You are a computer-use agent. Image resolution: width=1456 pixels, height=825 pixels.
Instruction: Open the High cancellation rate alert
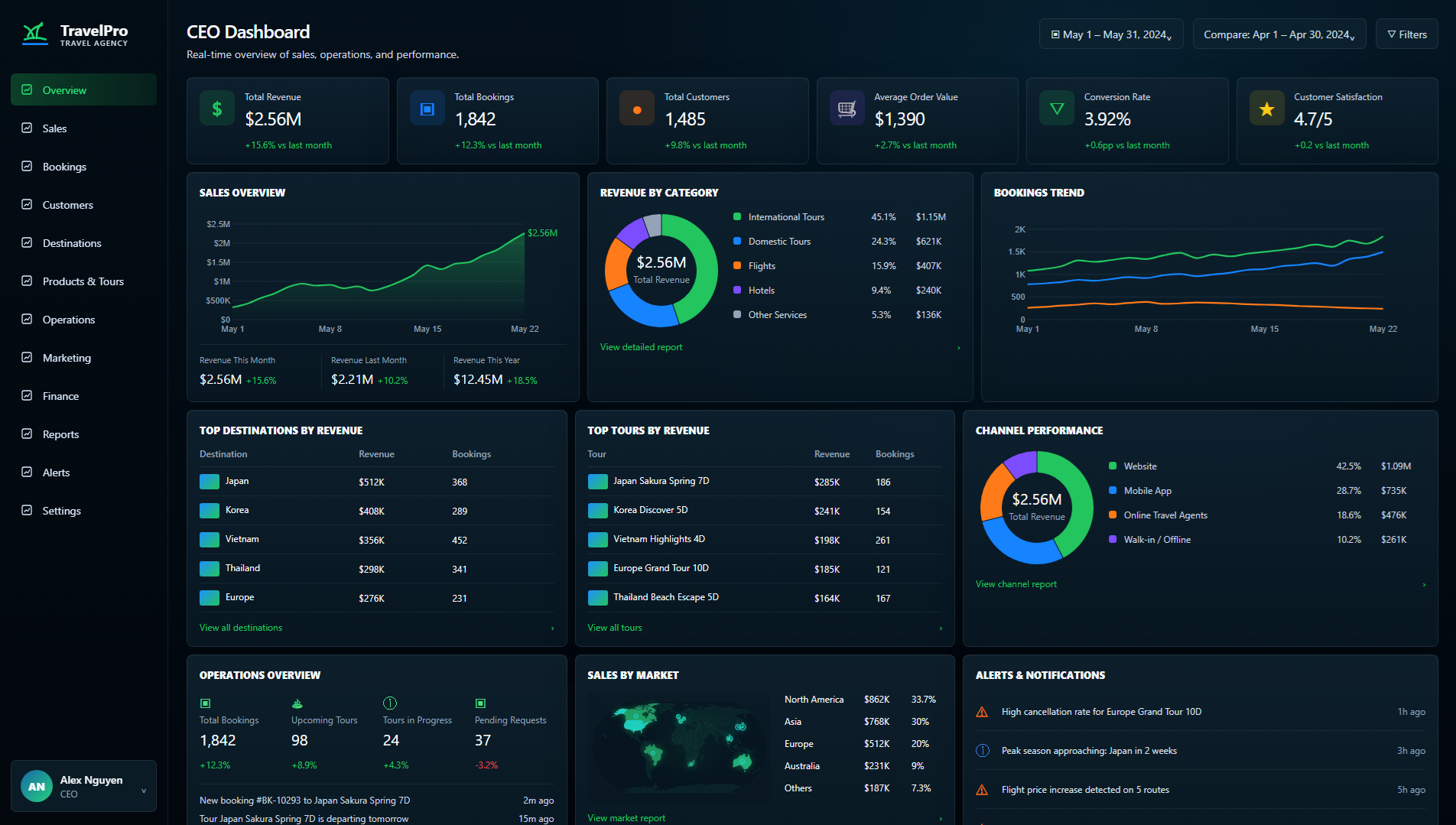click(x=1201, y=712)
